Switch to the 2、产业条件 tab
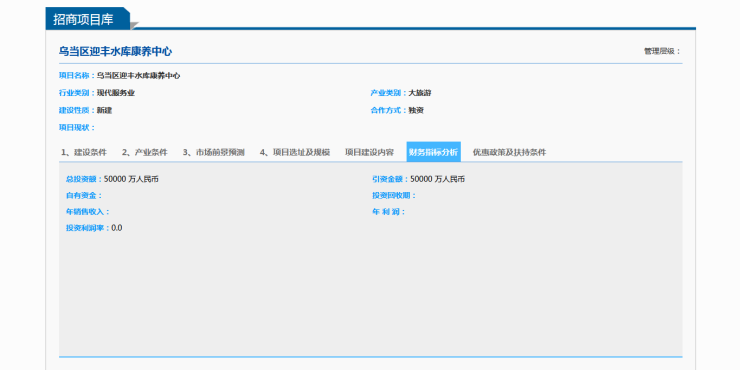Image resolution: width=740 pixels, height=370 pixels. point(145,152)
